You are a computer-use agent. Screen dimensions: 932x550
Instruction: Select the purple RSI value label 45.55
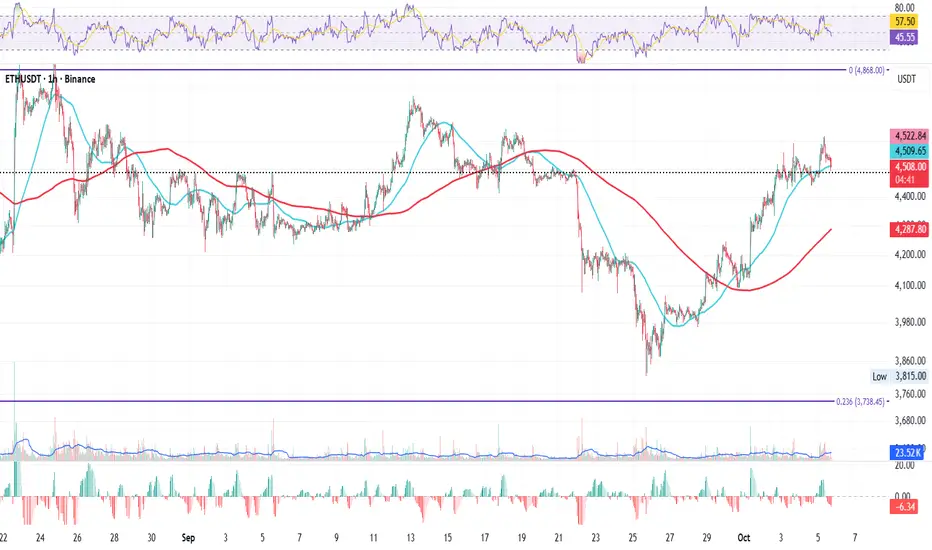pyautogui.click(x=905, y=37)
